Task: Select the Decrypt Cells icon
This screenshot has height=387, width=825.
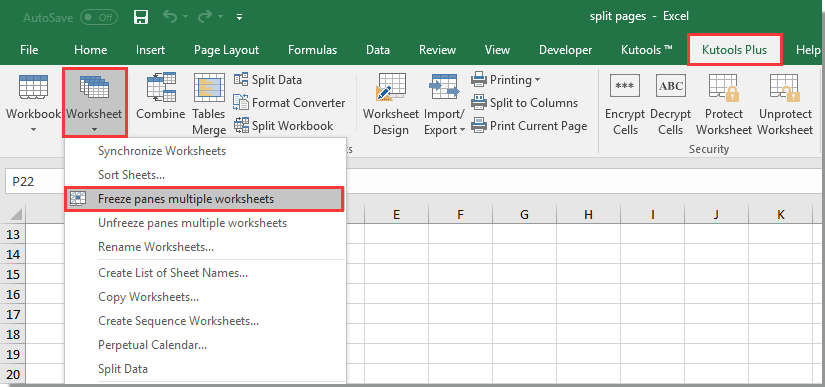Action: [x=670, y=86]
